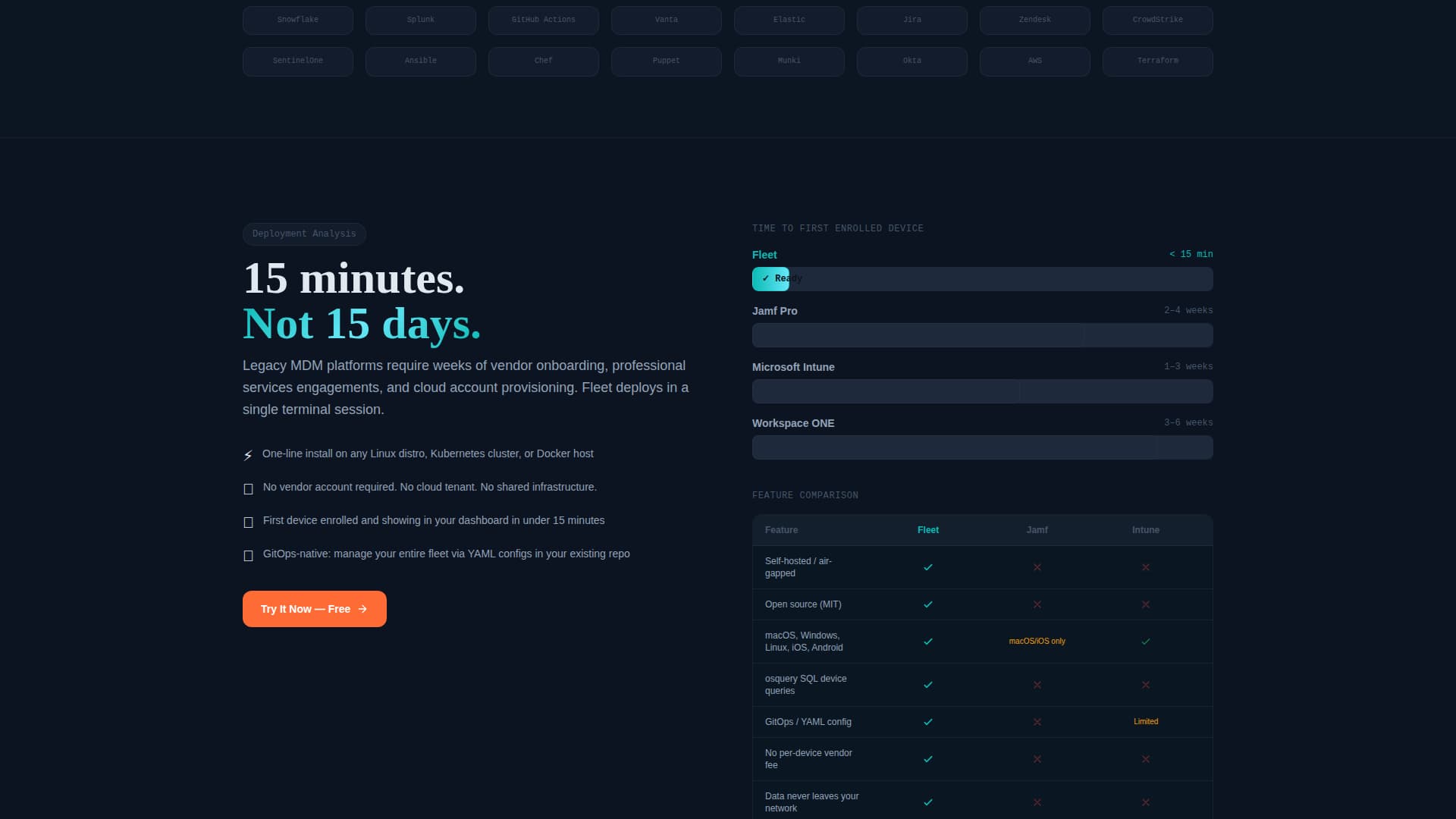Image resolution: width=1456 pixels, height=819 pixels.
Task: Click the 'Jamf' table column header
Action: 1037,530
